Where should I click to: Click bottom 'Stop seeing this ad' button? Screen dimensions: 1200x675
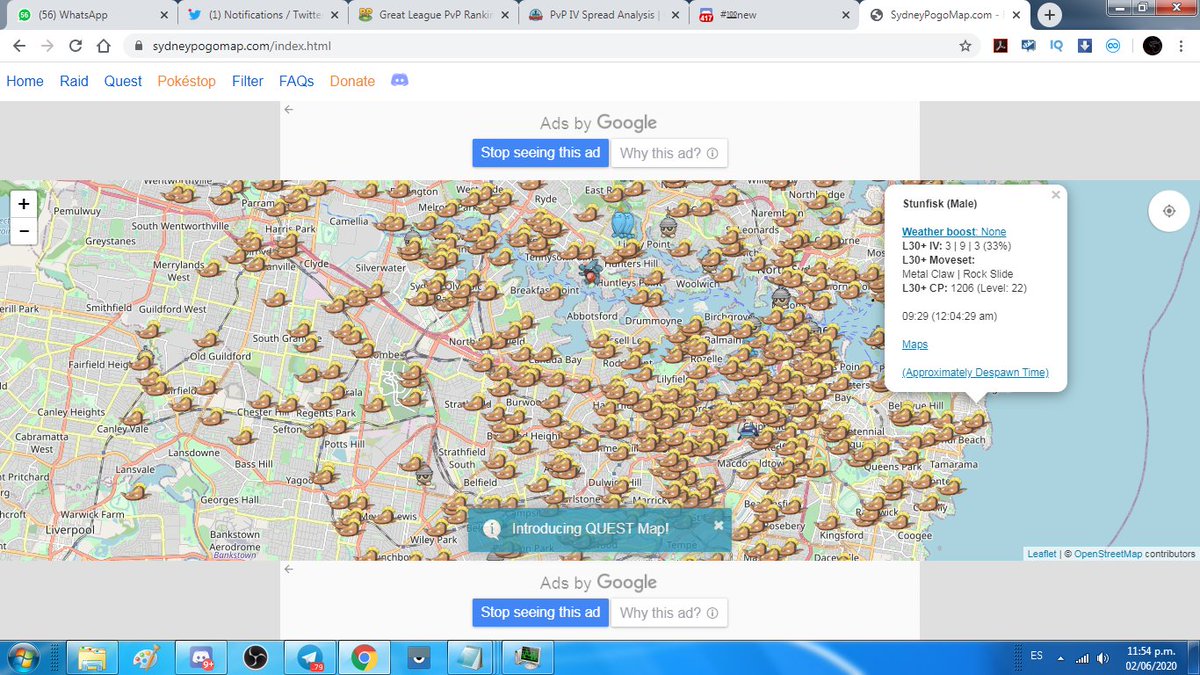pyautogui.click(x=540, y=612)
